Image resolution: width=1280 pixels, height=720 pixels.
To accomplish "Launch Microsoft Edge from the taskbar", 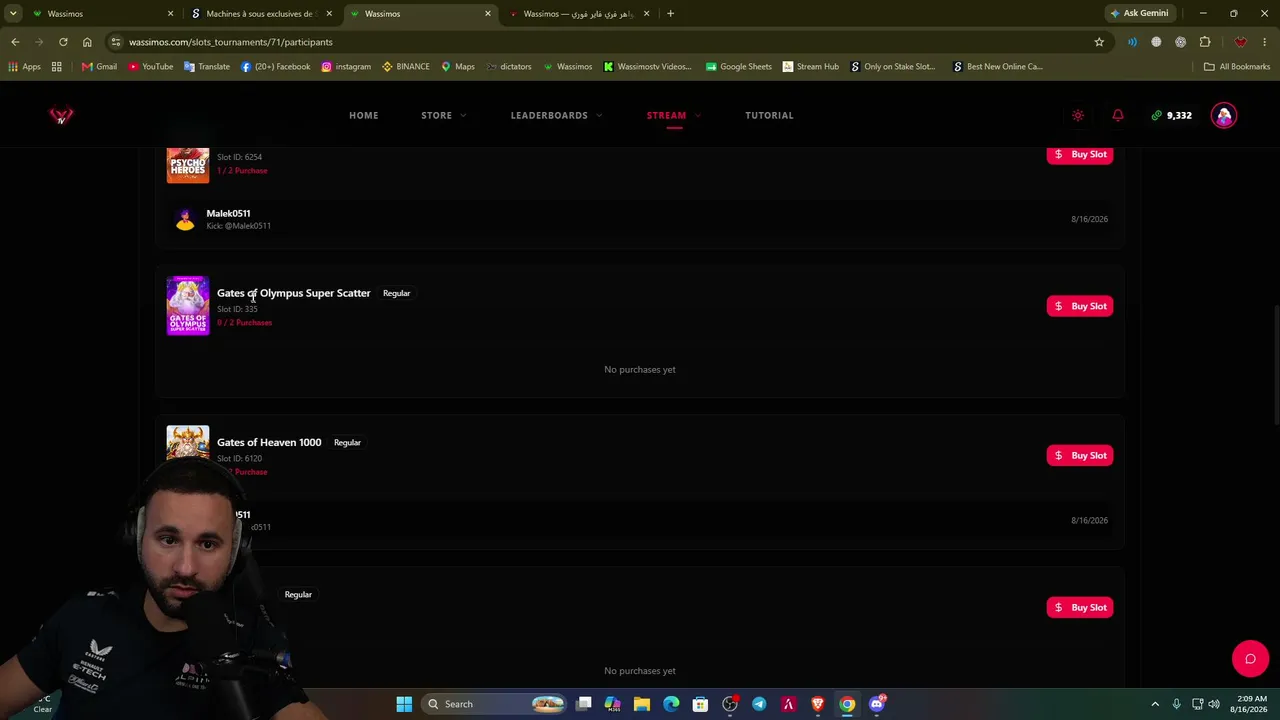I will (671, 704).
